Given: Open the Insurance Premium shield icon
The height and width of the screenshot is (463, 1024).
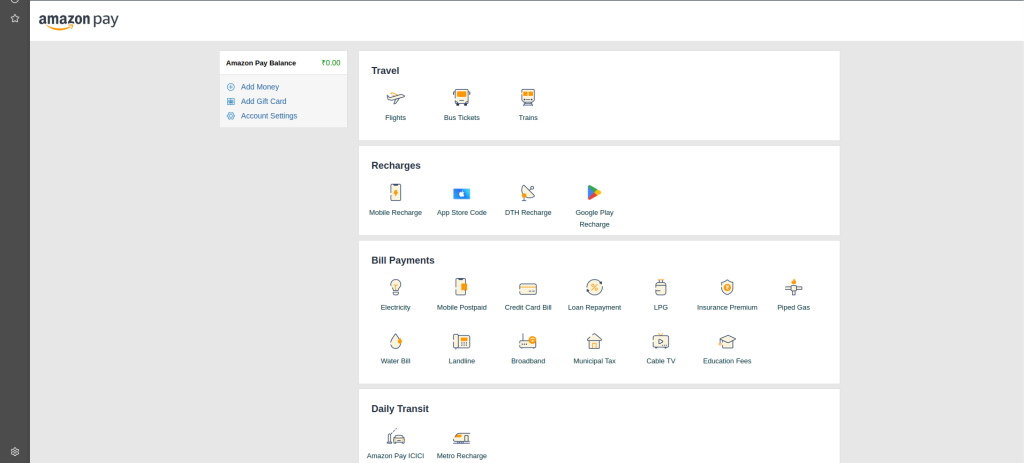Looking at the screenshot, I should 727,287.
